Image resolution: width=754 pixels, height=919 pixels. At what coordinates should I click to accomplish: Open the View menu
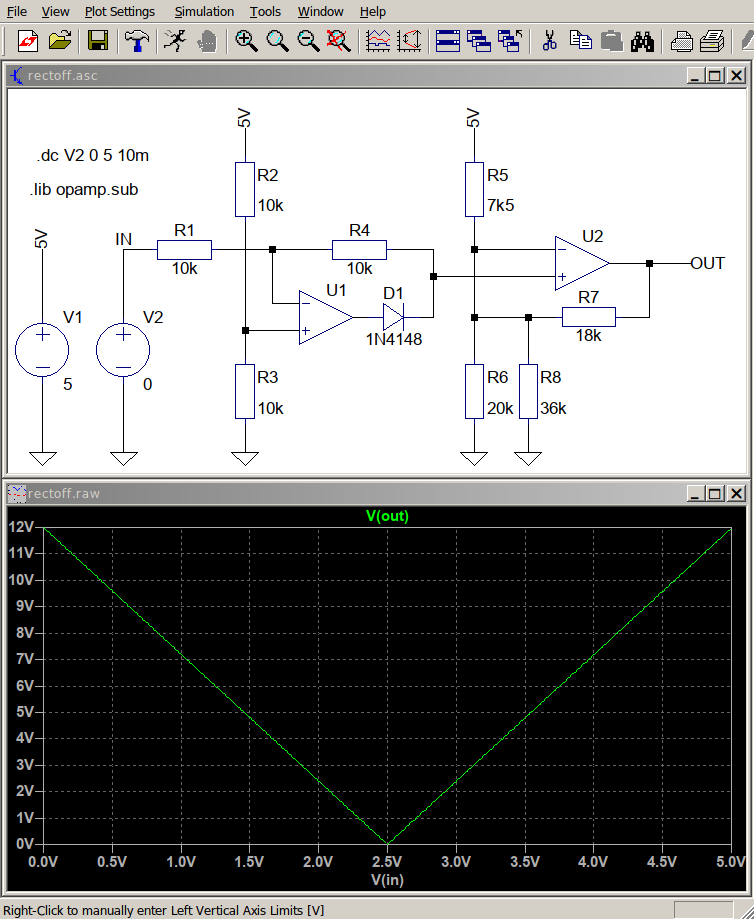click(x=55, y=11)
